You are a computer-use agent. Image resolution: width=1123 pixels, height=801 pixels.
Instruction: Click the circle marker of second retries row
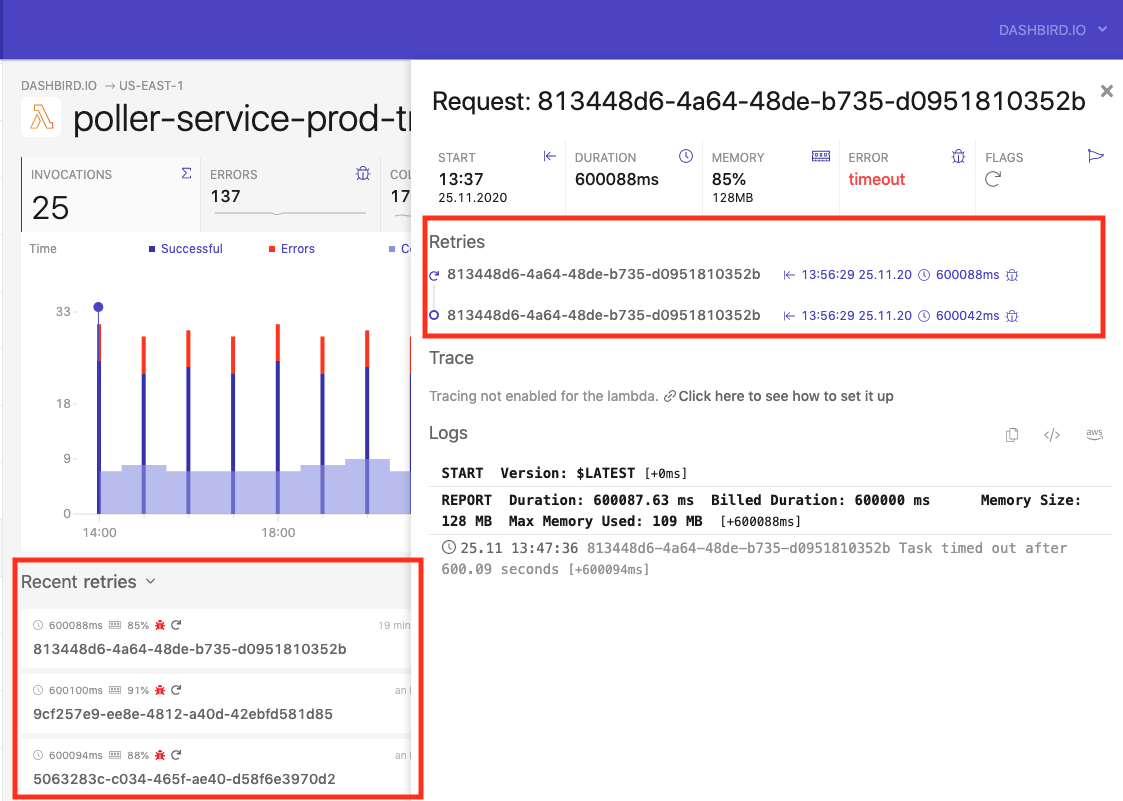tap(434, 315)
